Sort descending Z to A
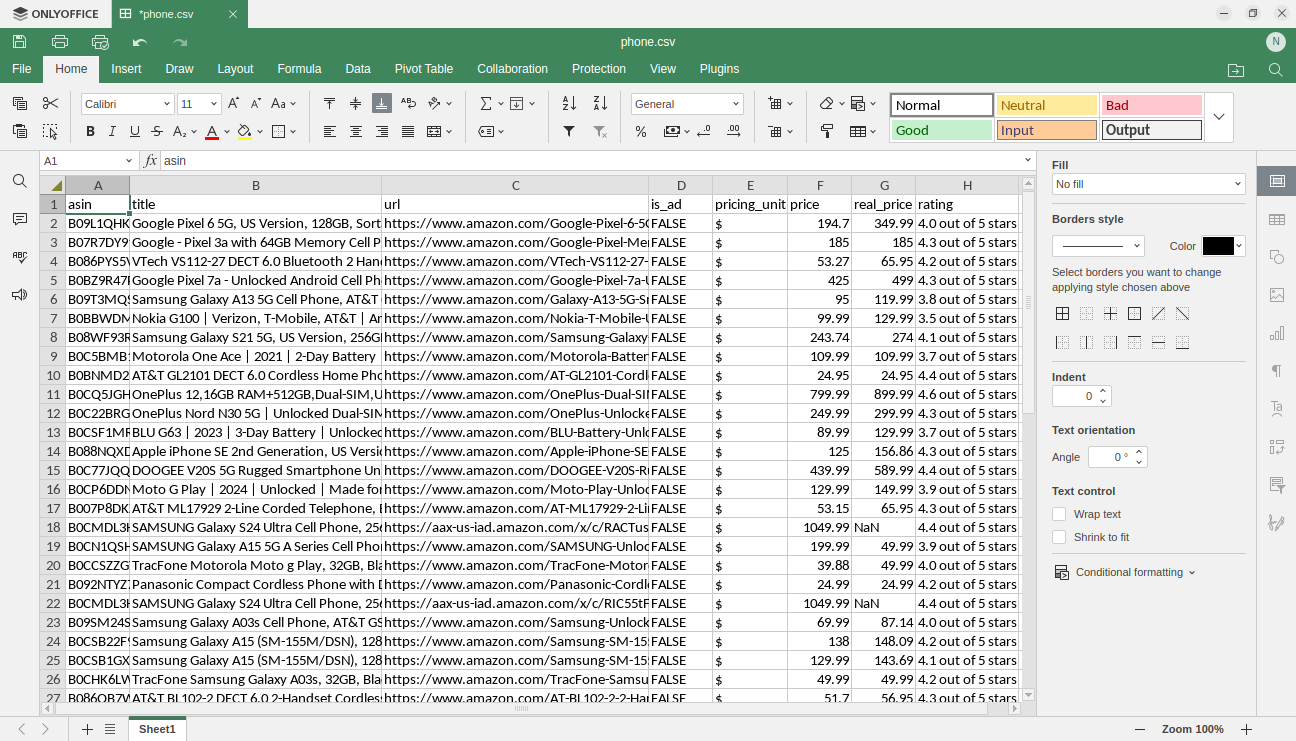The height and width of the screenshot is (741, 1296). [600, 103]
